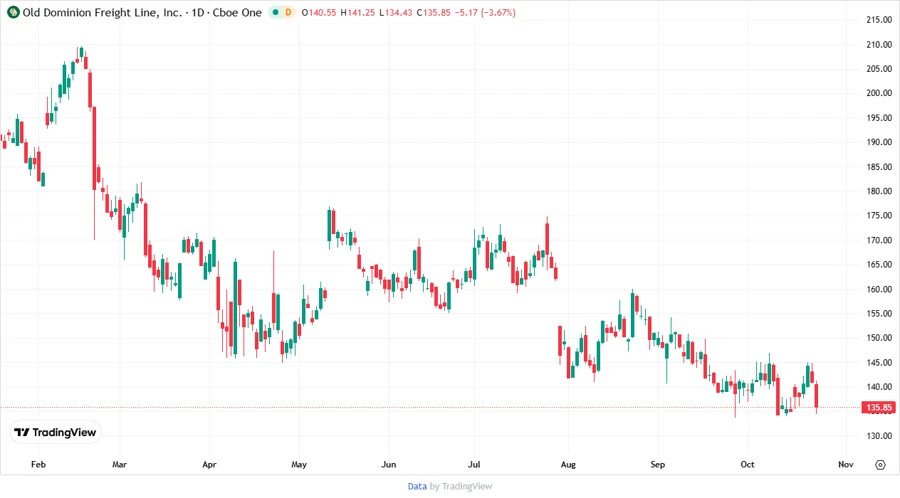Viewport: 900px width, 498px height.
Task: Click the Cboe One exchange label
Action: pos(237,13)
